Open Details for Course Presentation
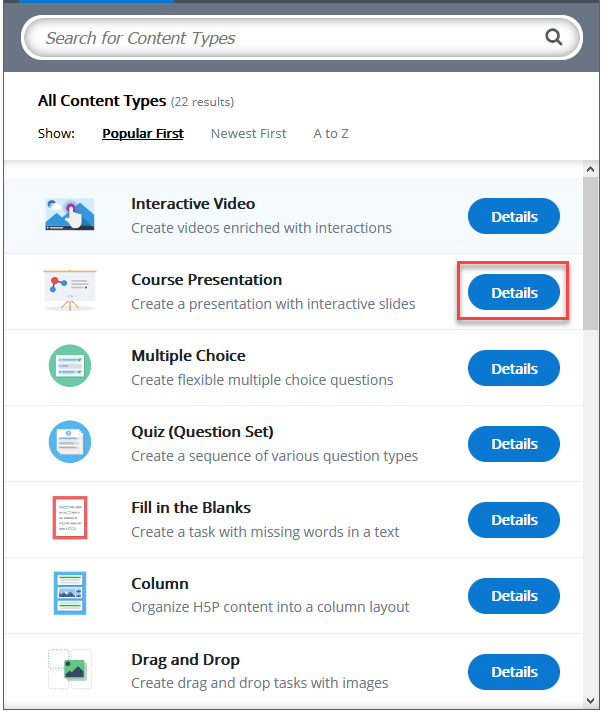The height and width of the screenshot is (713, 603). (x=514, y=293)
